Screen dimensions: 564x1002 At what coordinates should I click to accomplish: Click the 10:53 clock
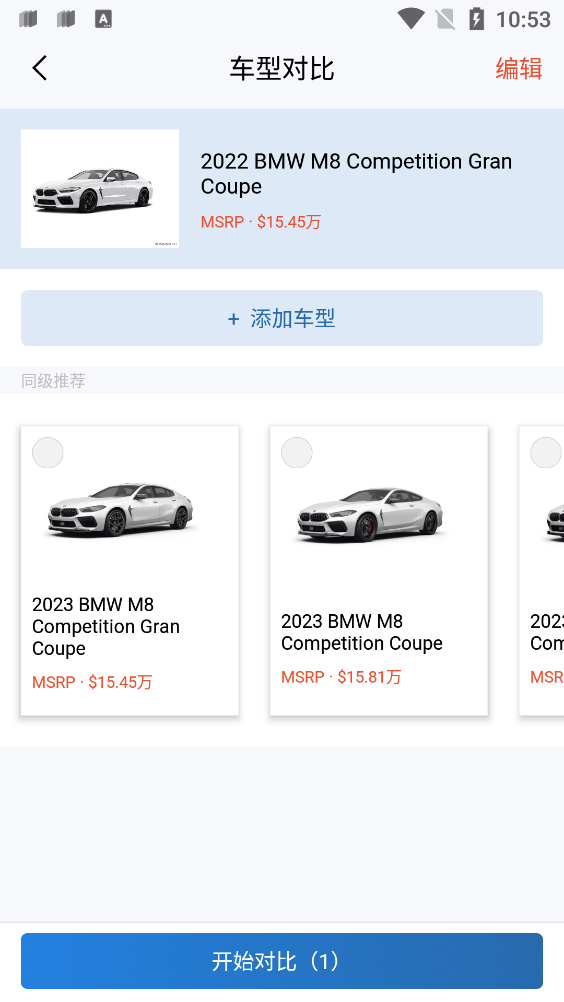[x=523, y=20]
